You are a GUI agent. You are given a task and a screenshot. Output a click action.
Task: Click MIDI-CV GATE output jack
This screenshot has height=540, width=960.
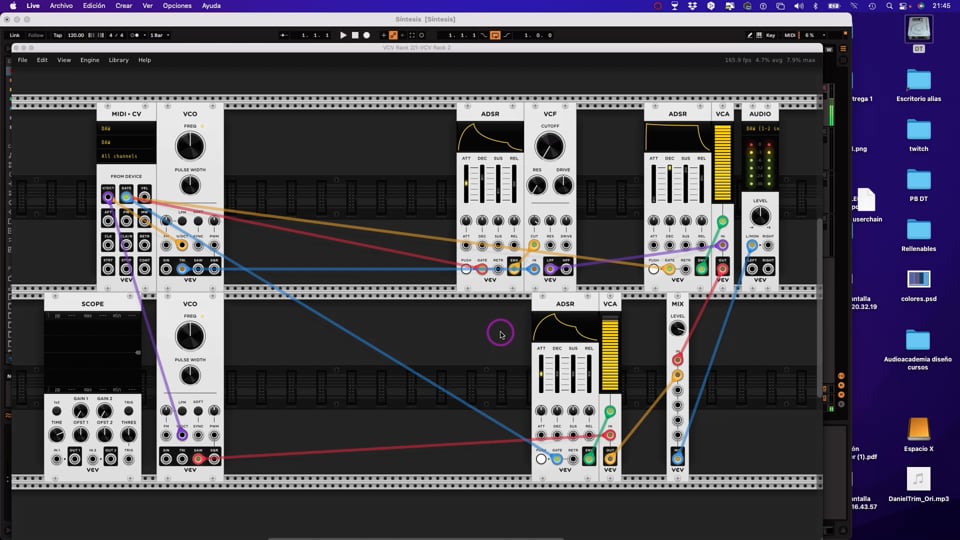126,197
